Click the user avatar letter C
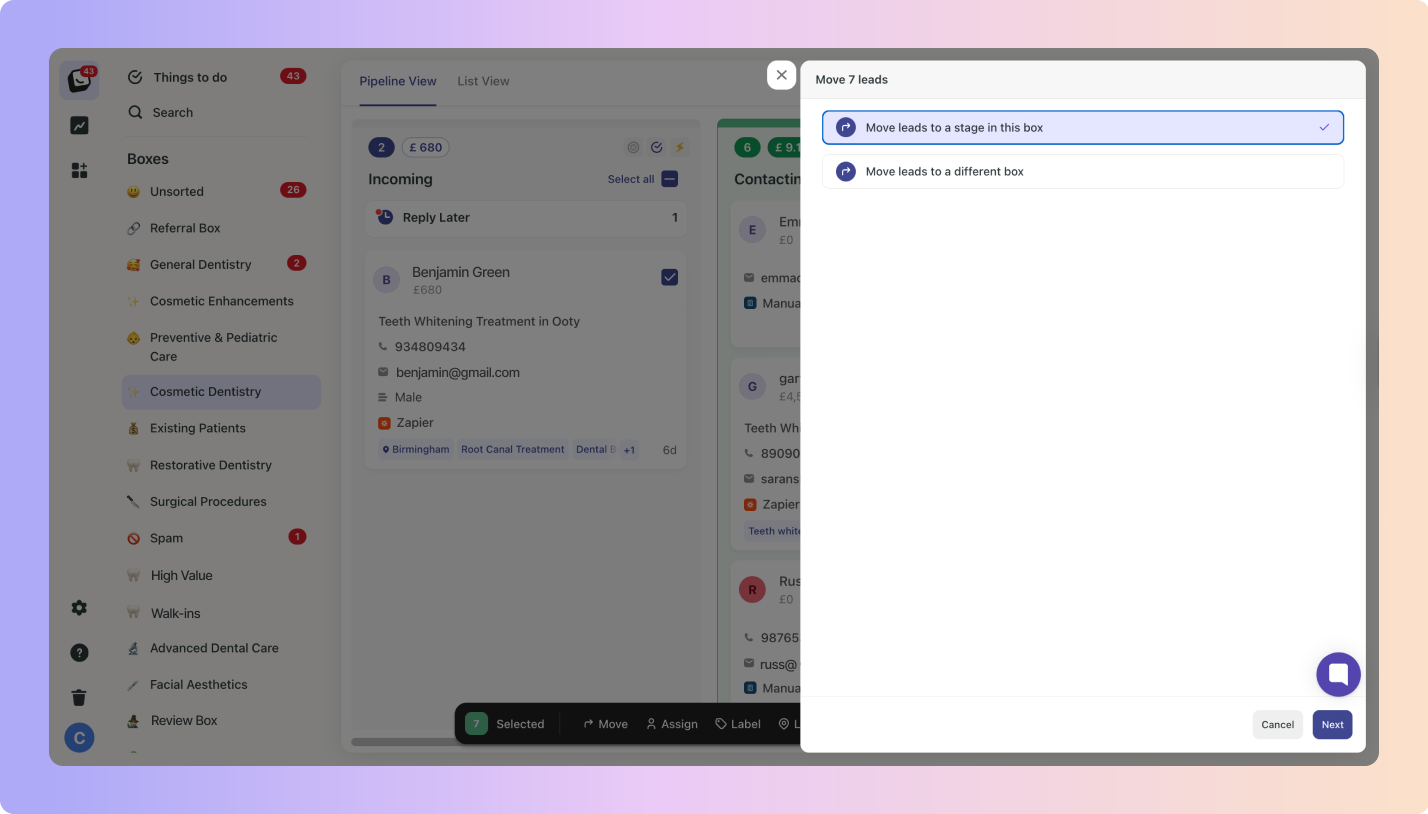 pos(79,738)
